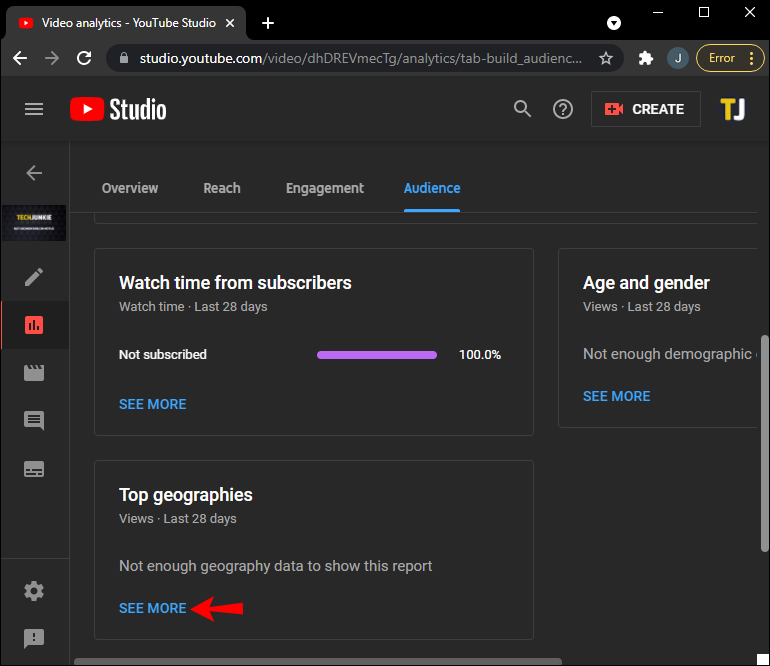This screenshot has height=666, width=770.
Task: Select the Analytics bar chart icon
Action: tap(34, 325)
